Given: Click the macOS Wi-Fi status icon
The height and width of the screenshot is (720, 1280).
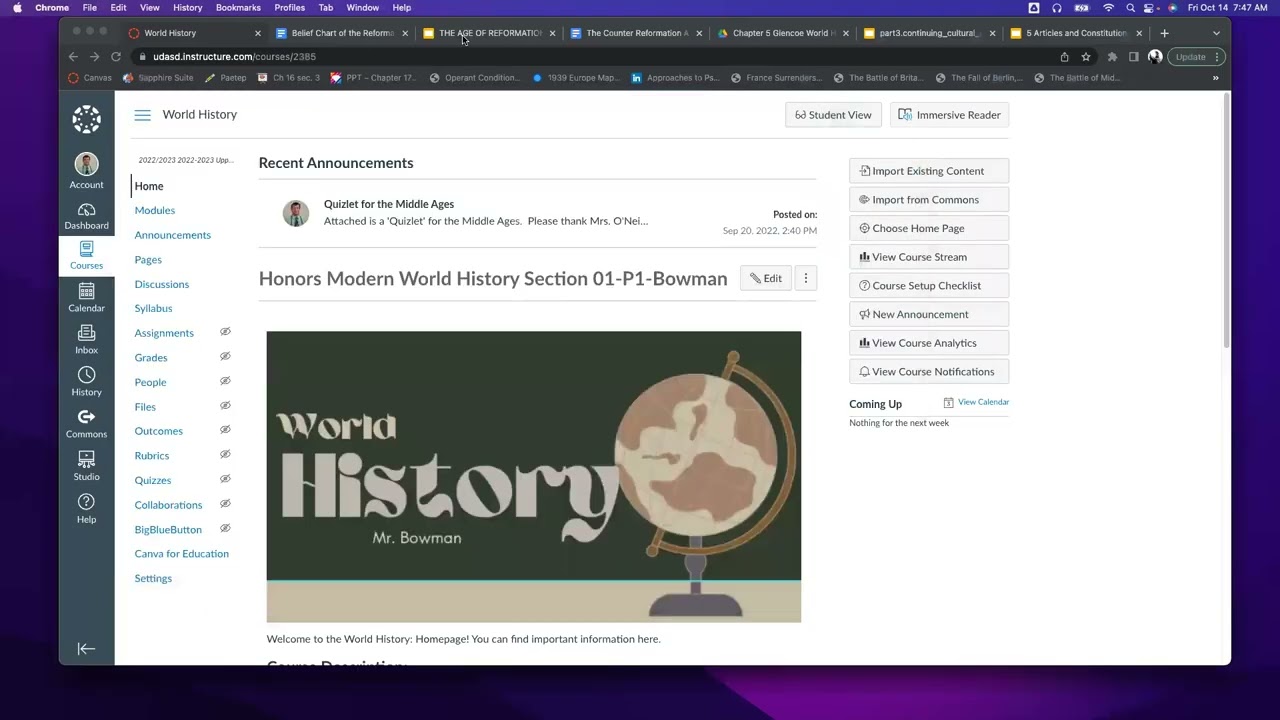Looking at the screenshot, I should [1108, 8].
